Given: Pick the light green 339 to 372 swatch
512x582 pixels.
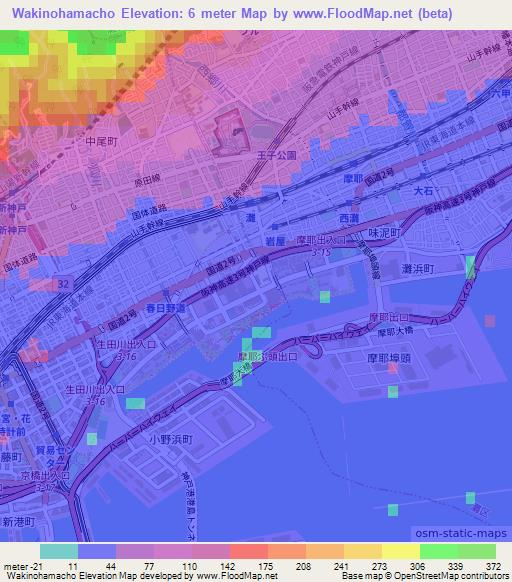Looking at the screenshot, I should (x=477, y=551).
